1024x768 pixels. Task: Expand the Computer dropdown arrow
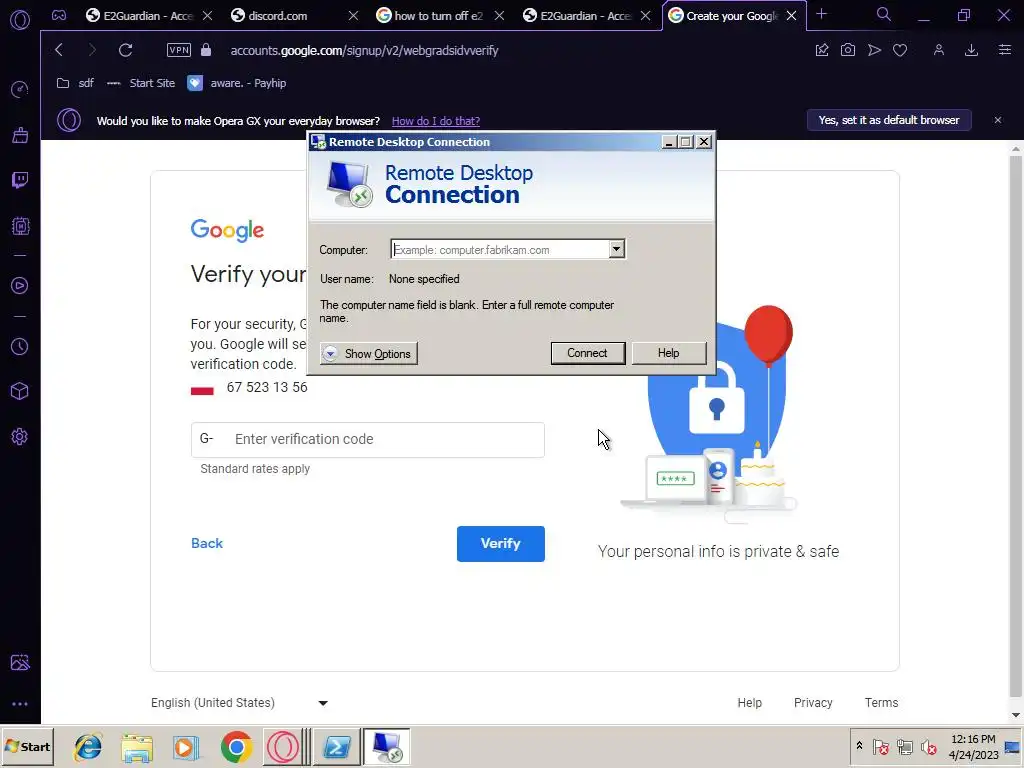[x=616, y=249]
